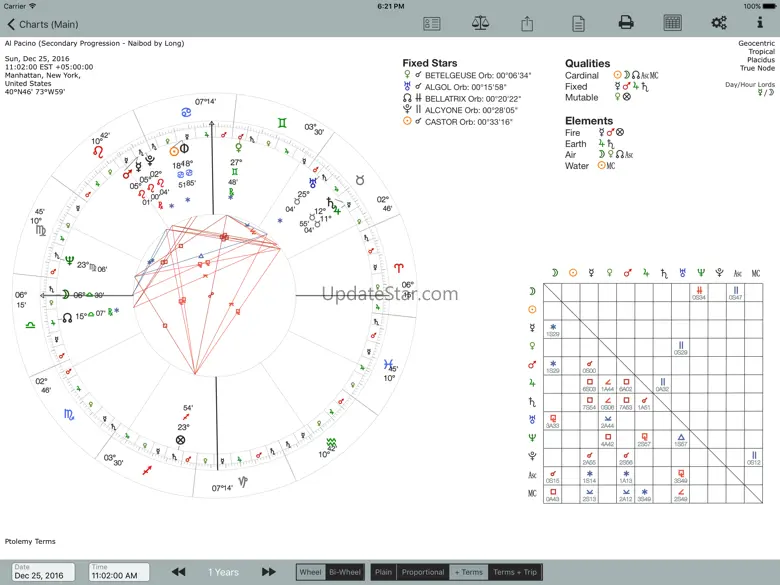Tap the Ptolemy Terms label

point(30,541)
